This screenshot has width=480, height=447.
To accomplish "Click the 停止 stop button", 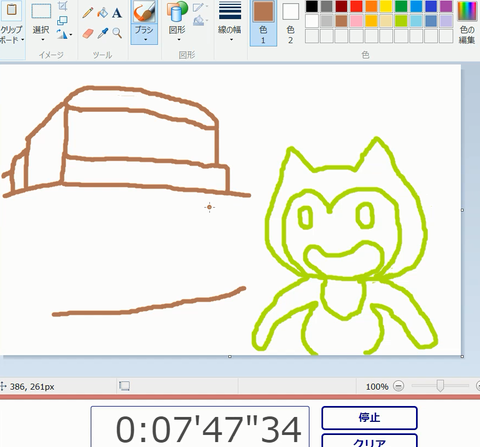I will 369,418.
